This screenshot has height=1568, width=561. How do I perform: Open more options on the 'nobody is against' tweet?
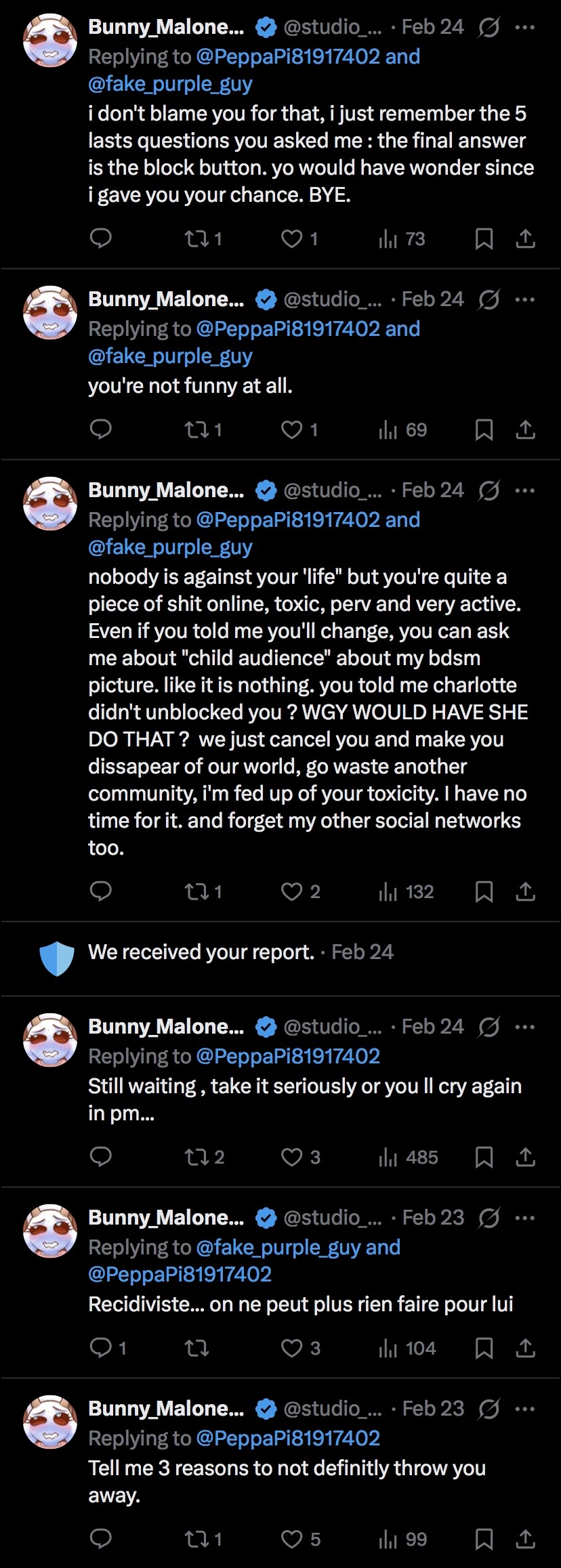tap(525, 490)
